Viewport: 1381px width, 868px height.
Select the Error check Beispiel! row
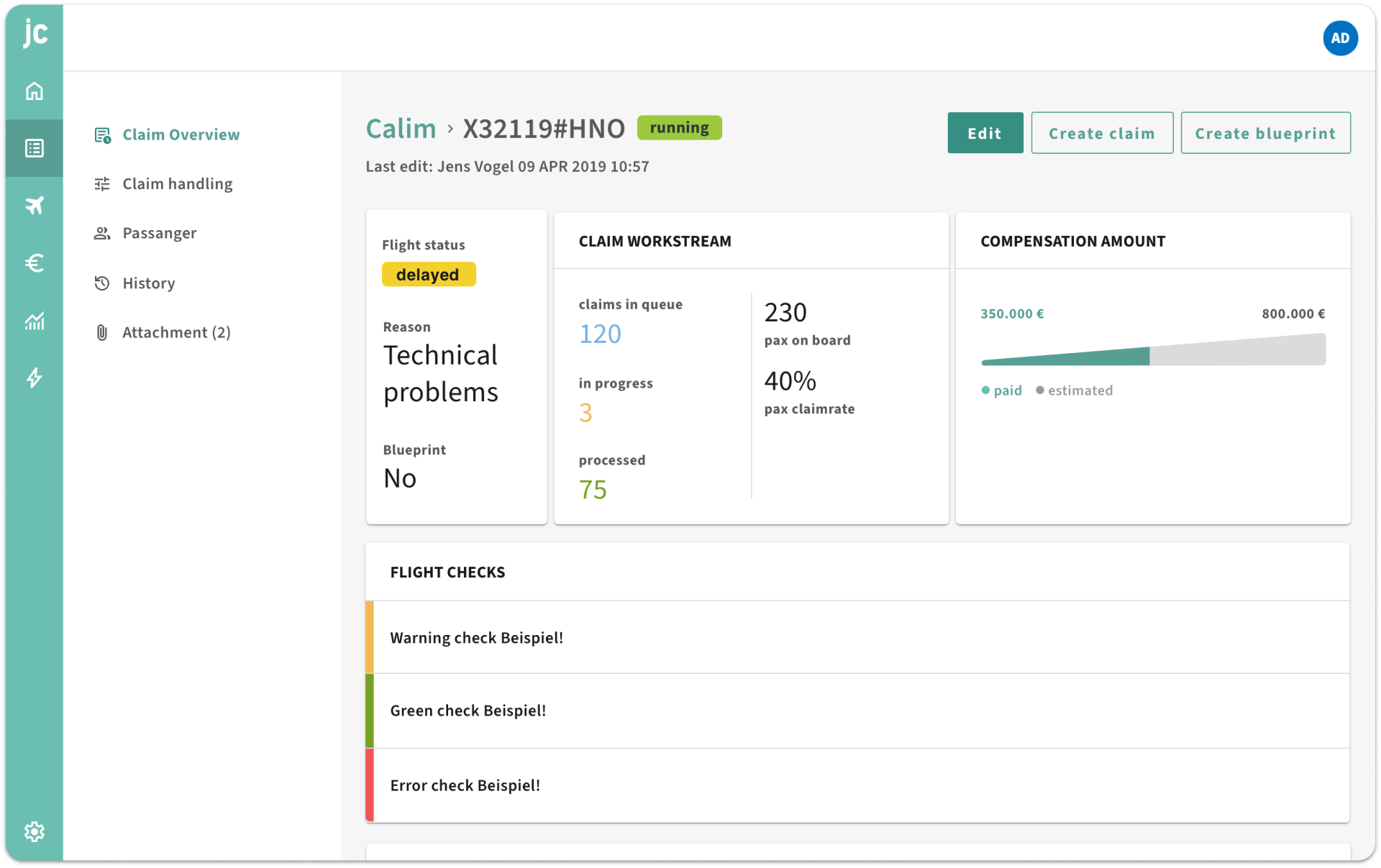coord(856,785)
